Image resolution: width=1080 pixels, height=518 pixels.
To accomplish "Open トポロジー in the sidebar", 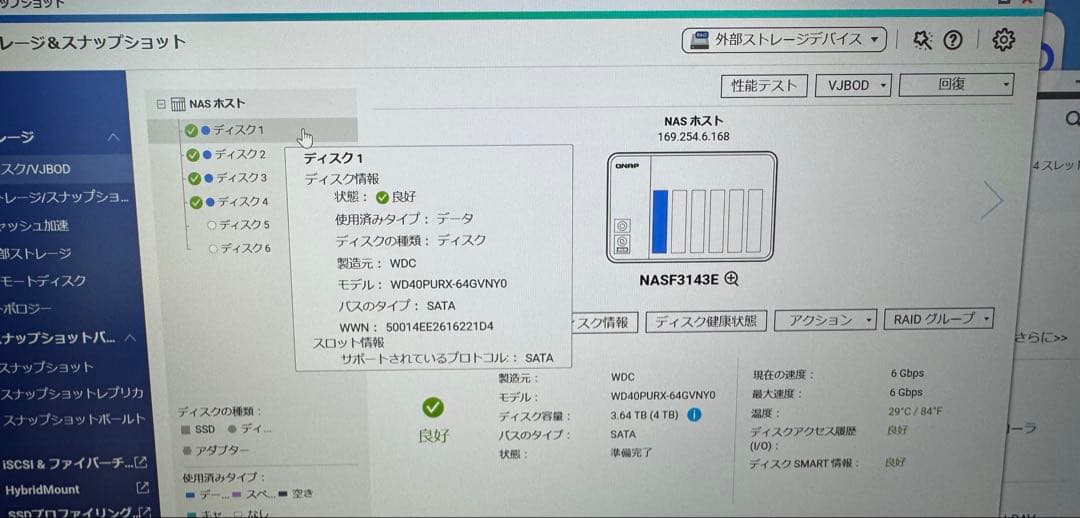I will pos(26,309).
